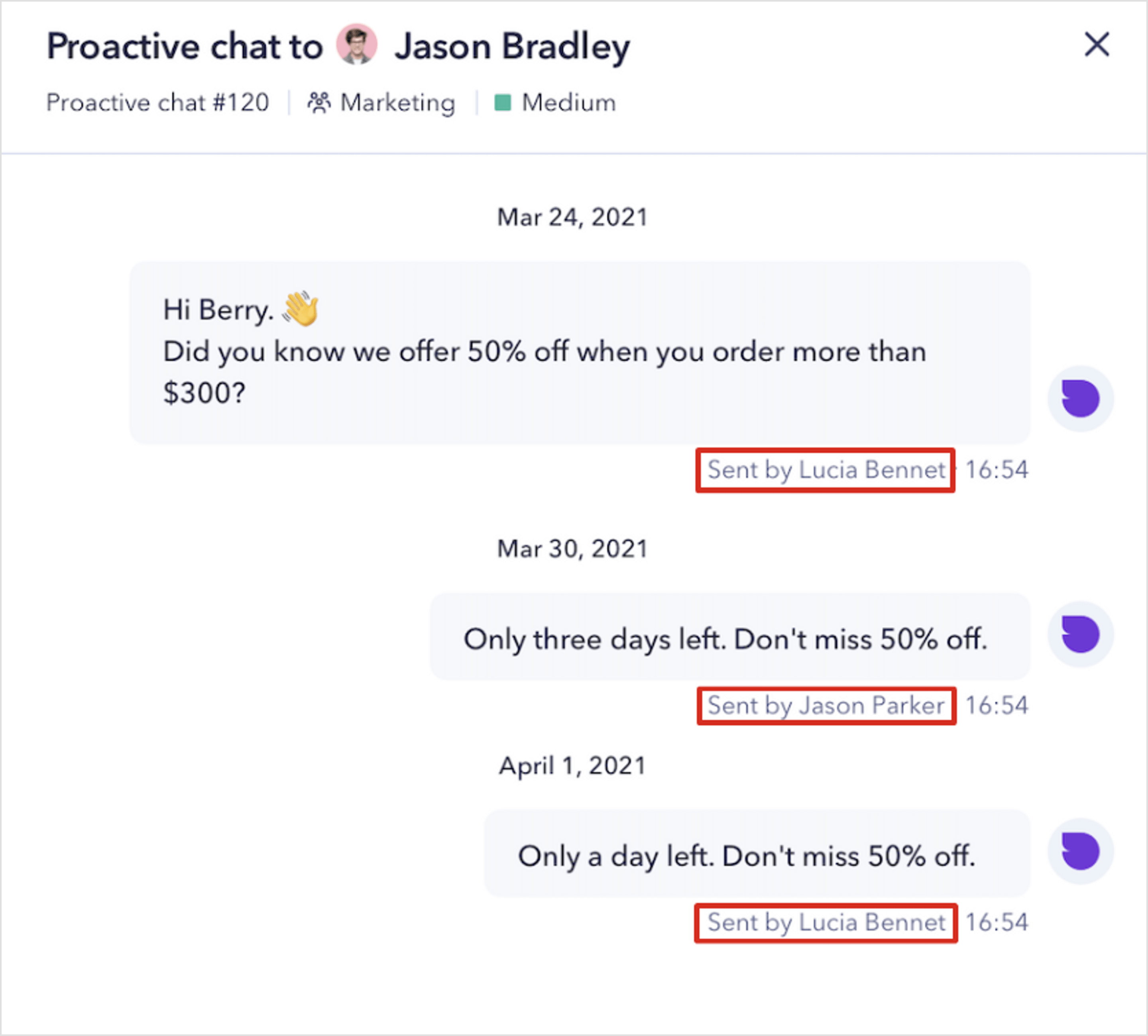
Task: Open the Jason Bradley contact name
Action: [513, 47]
